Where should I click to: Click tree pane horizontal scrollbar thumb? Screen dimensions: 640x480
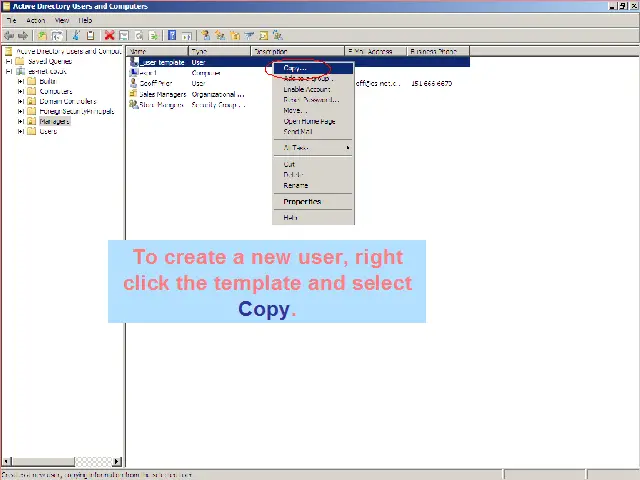tap(43, 462)
